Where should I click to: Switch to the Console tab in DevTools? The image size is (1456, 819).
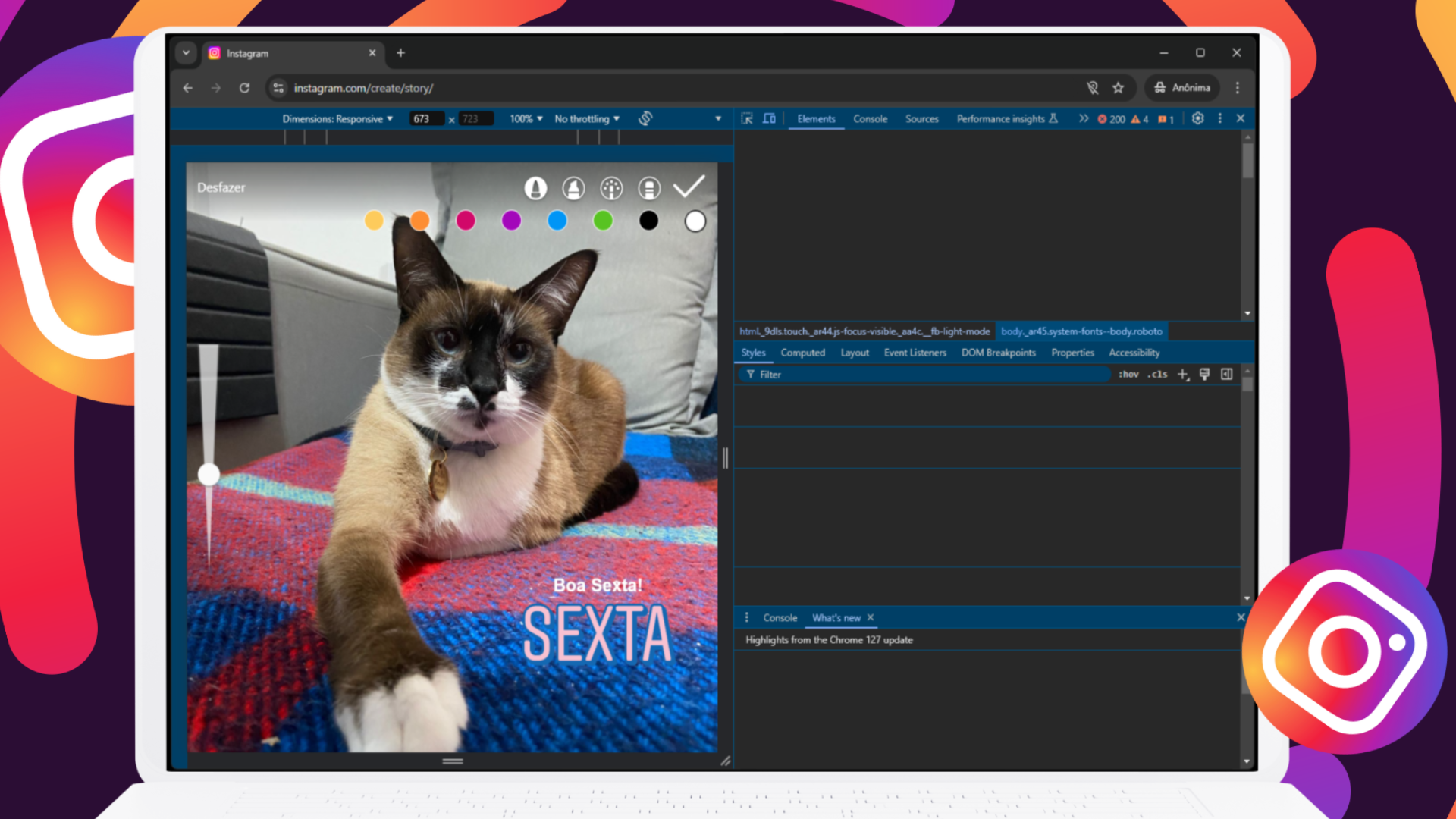click(x=868, y=118)
